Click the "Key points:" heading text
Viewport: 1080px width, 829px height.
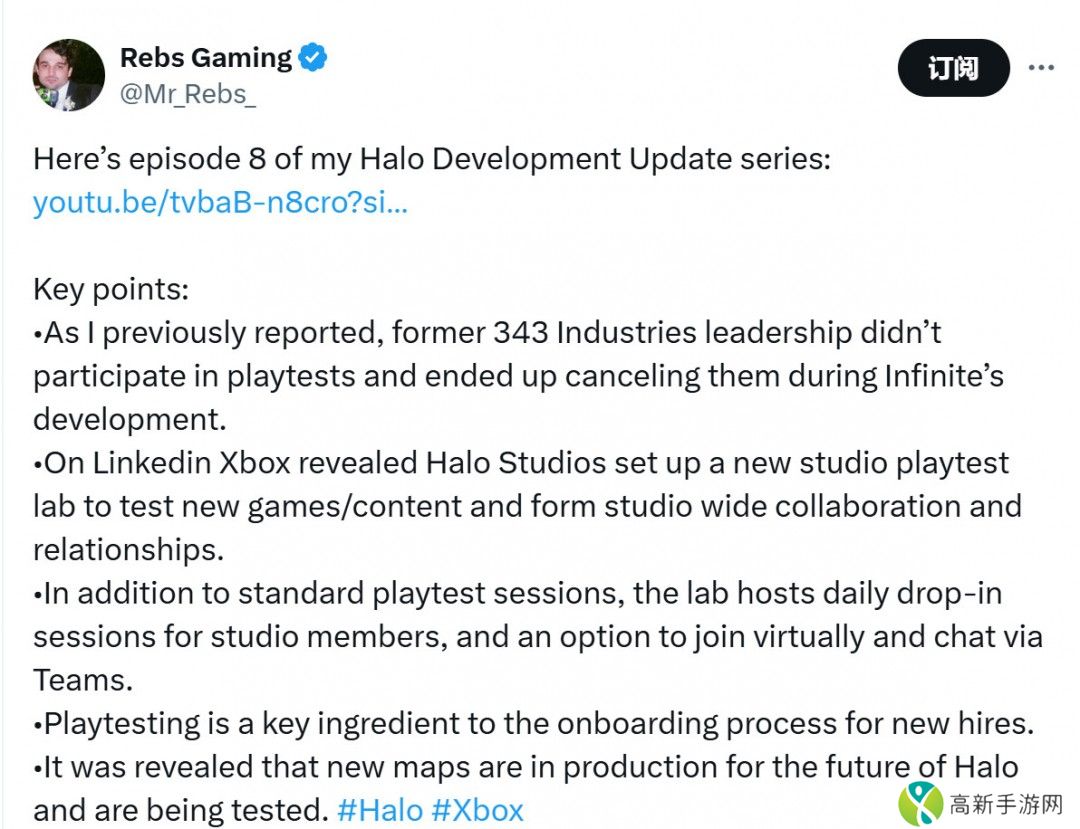point(111,290)
